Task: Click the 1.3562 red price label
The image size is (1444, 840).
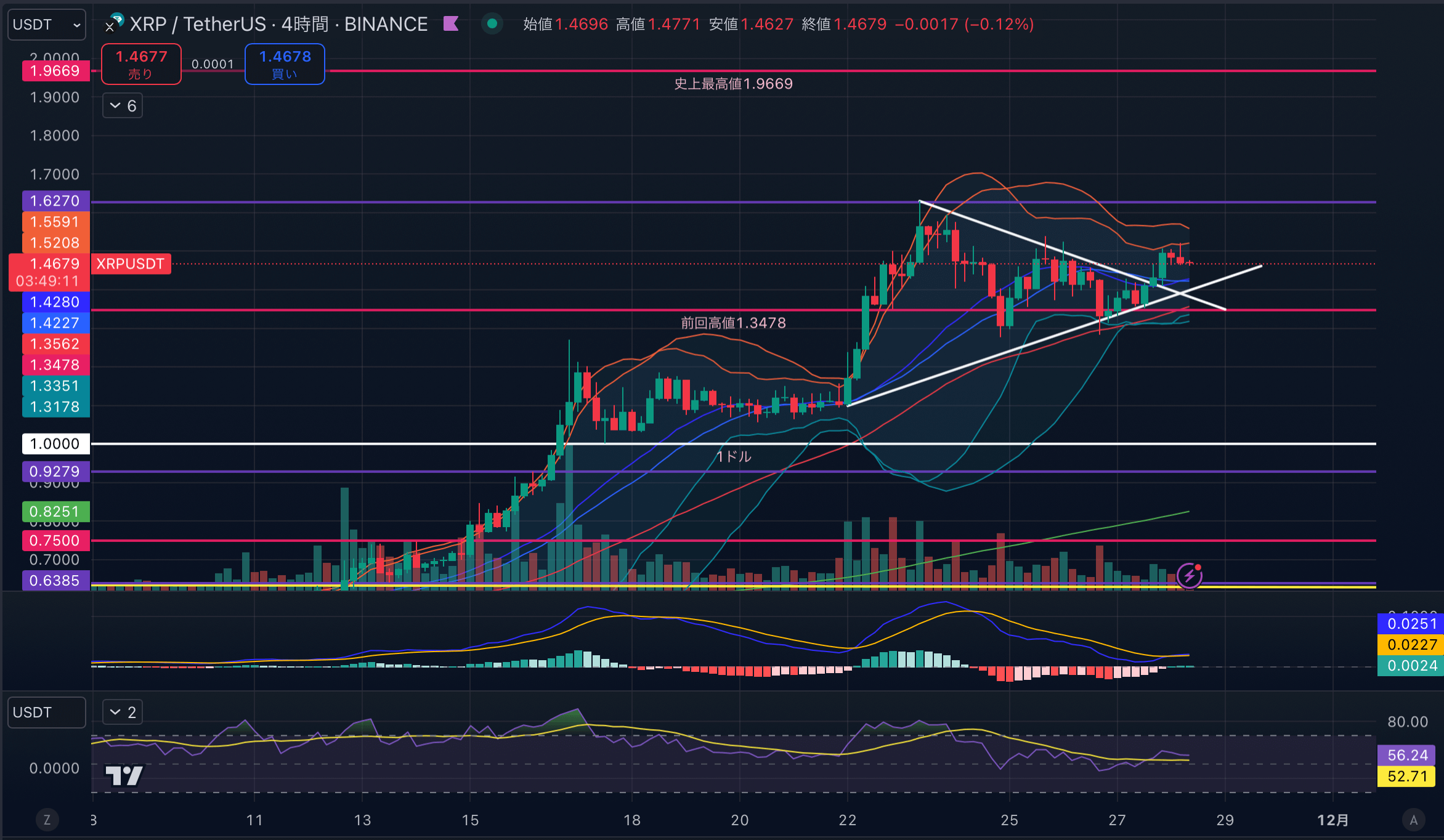Action: click(x=55, y=344)
